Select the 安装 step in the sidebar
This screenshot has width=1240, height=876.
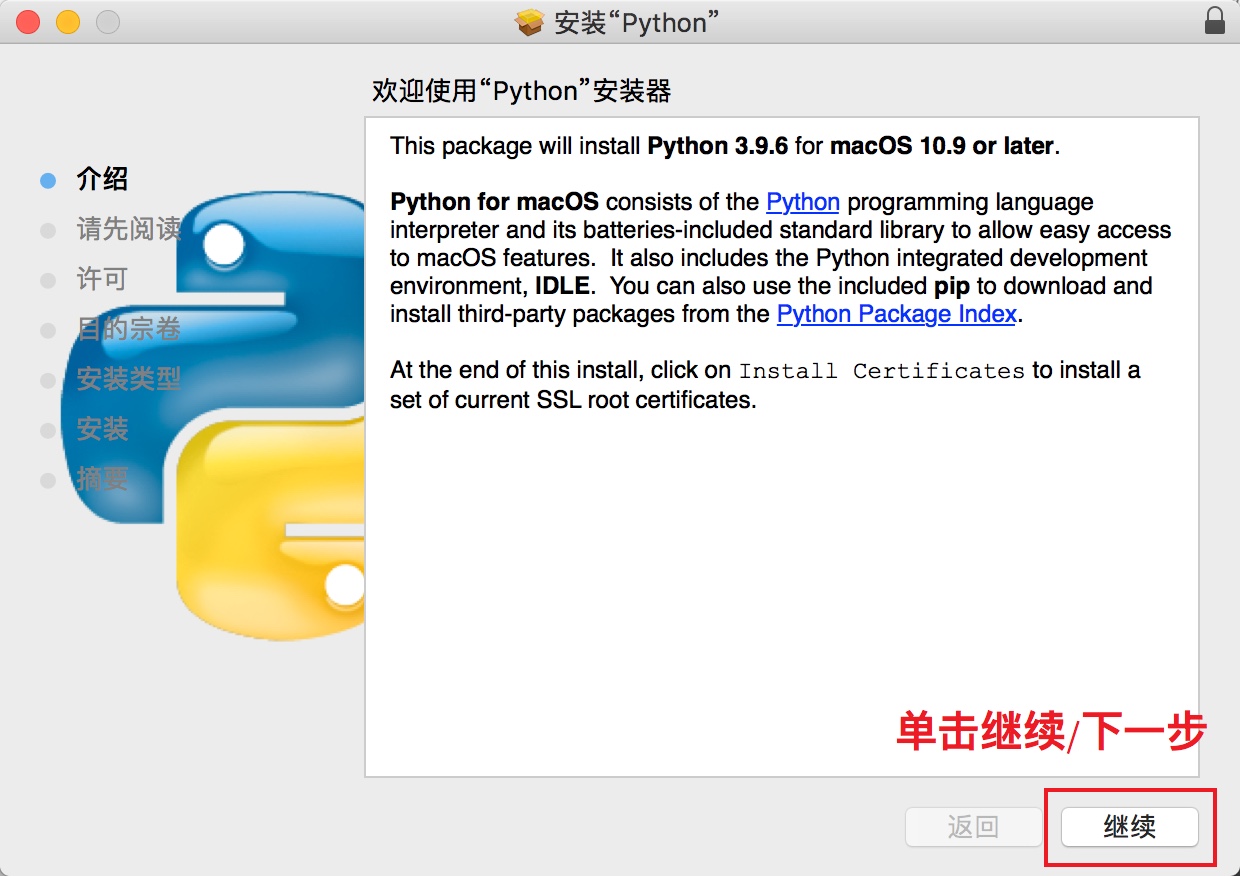pyautogui.click(x=102, y=429)
